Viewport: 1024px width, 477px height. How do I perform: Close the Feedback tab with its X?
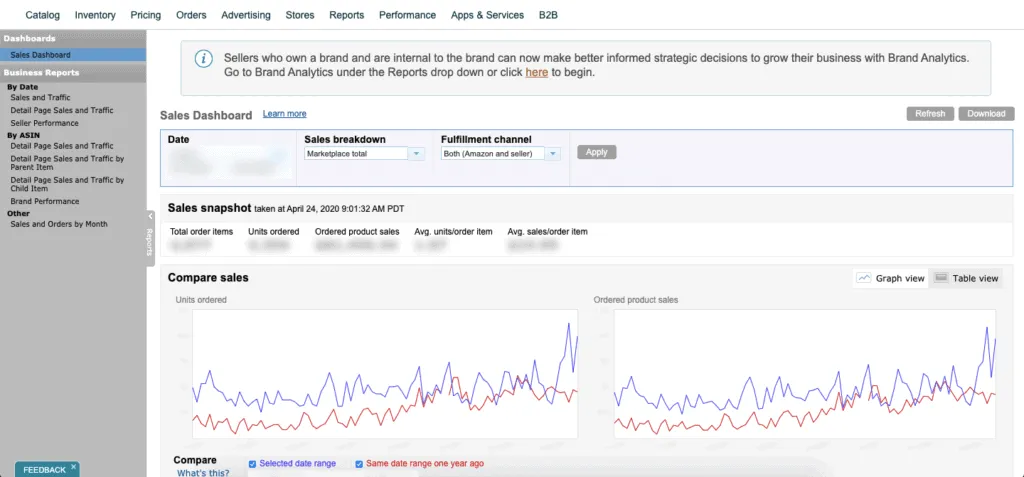tap(74, 467)
